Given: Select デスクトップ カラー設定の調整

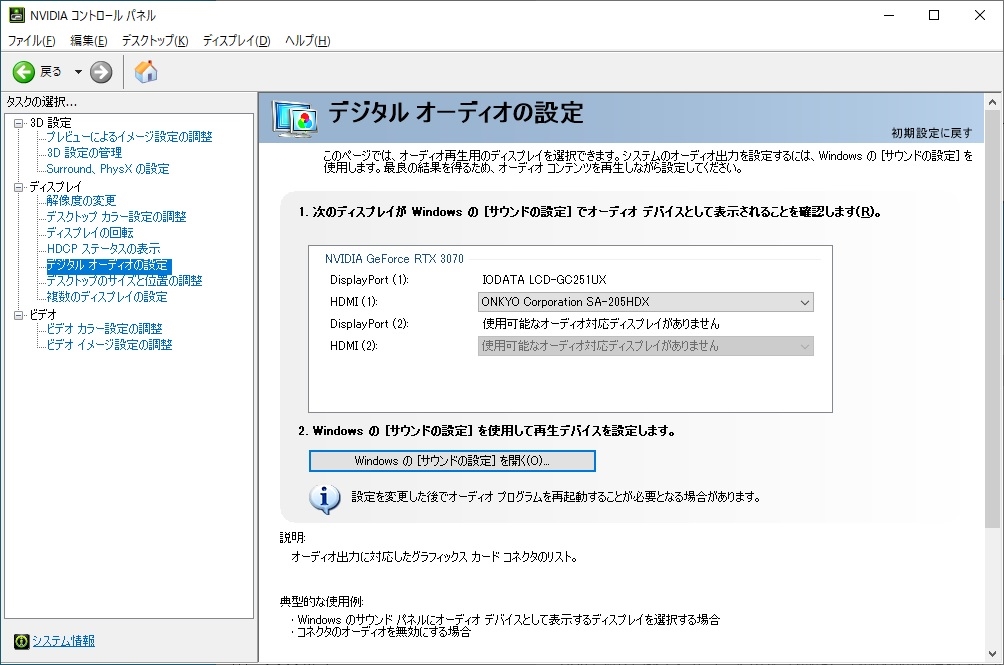Looking at the screenshot, I should (116, 216).
